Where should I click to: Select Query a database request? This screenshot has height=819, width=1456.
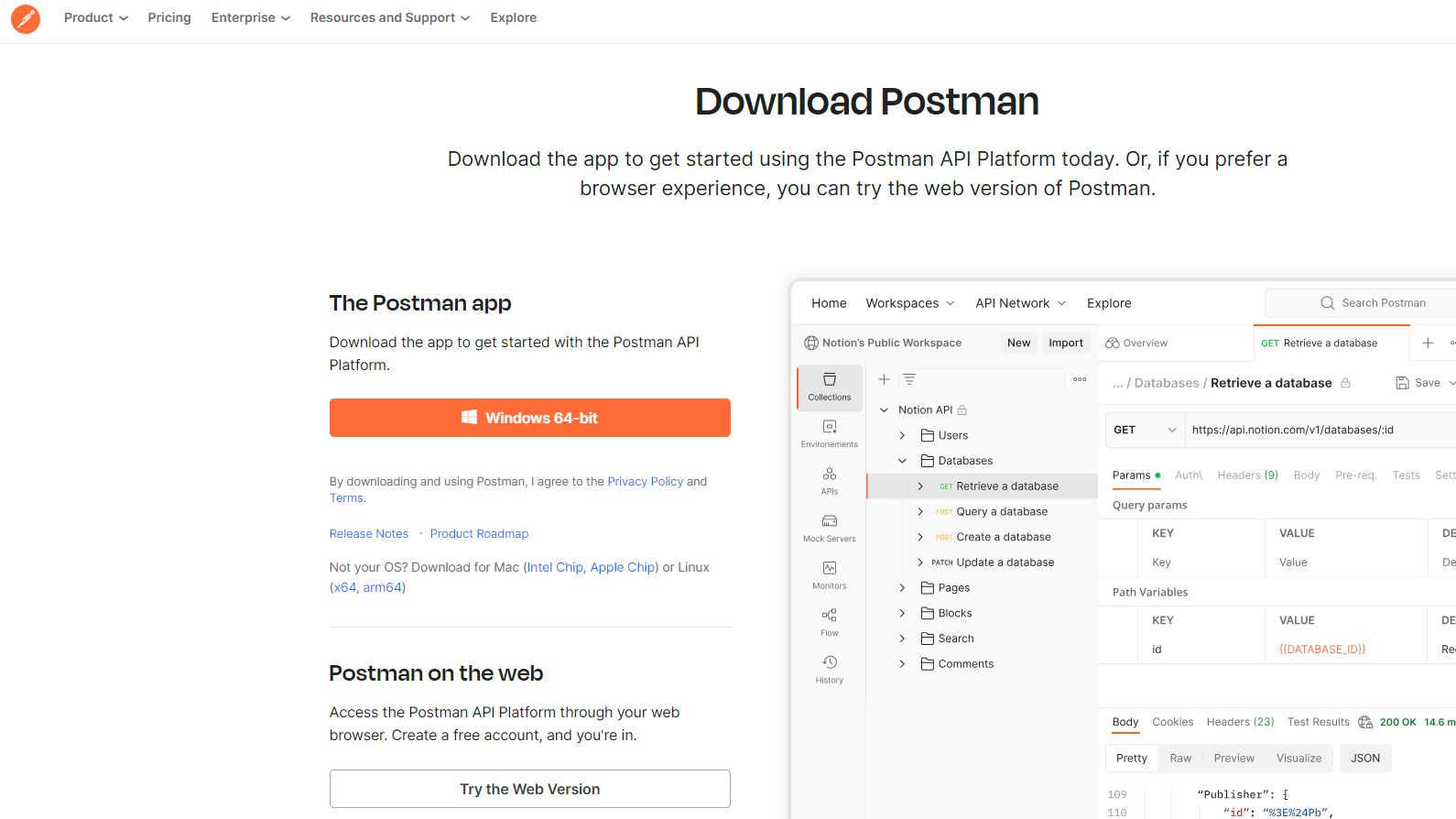[x=1001, y=511]
